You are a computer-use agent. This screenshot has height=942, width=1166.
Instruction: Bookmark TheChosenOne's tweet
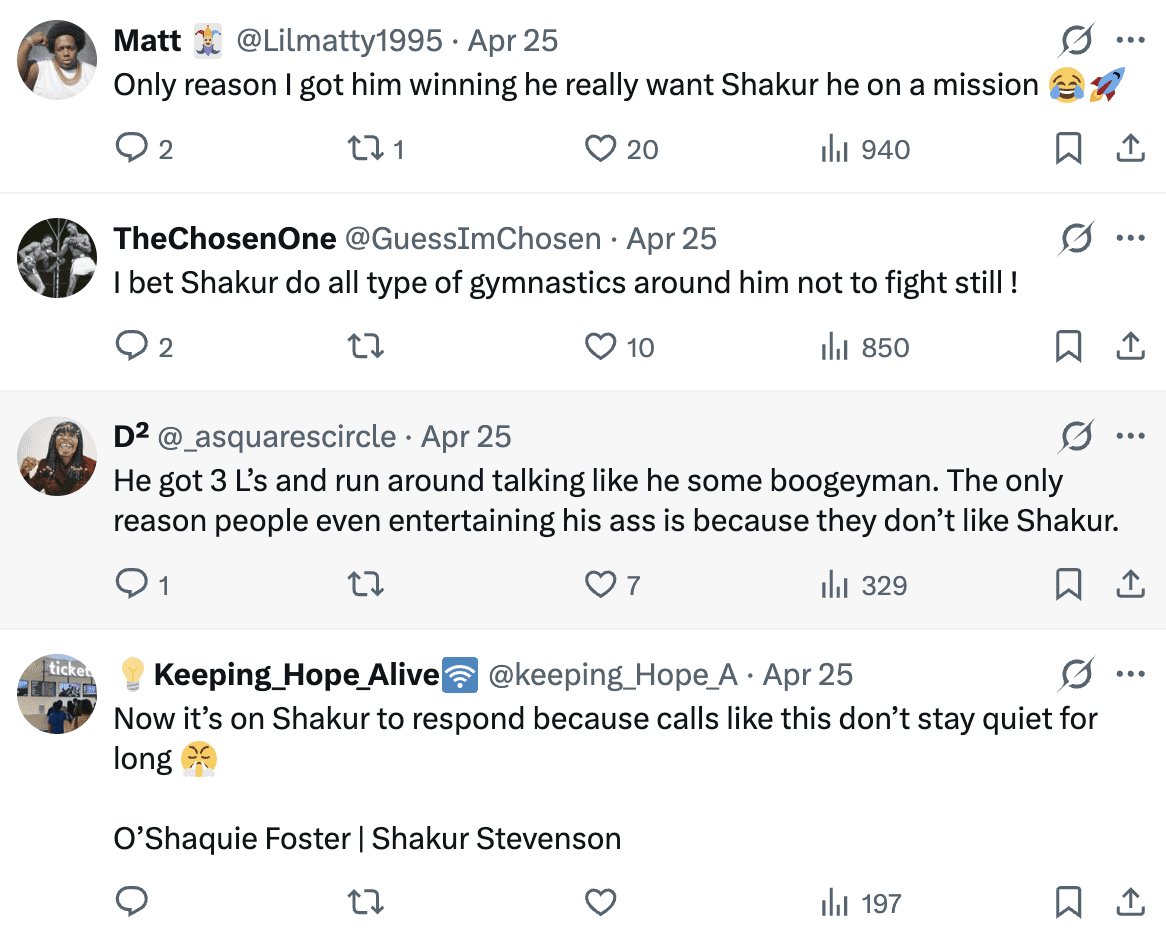(1068, 347)
